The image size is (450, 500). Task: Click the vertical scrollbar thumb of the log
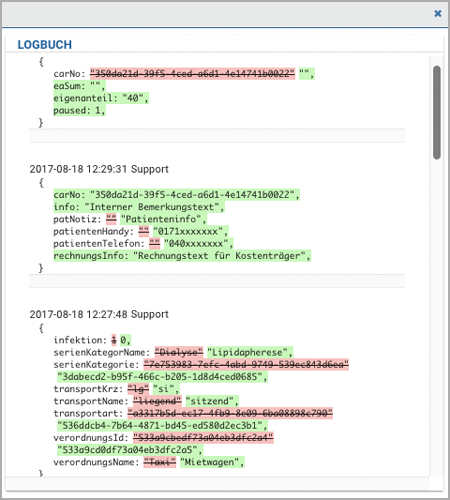point(437,113)
